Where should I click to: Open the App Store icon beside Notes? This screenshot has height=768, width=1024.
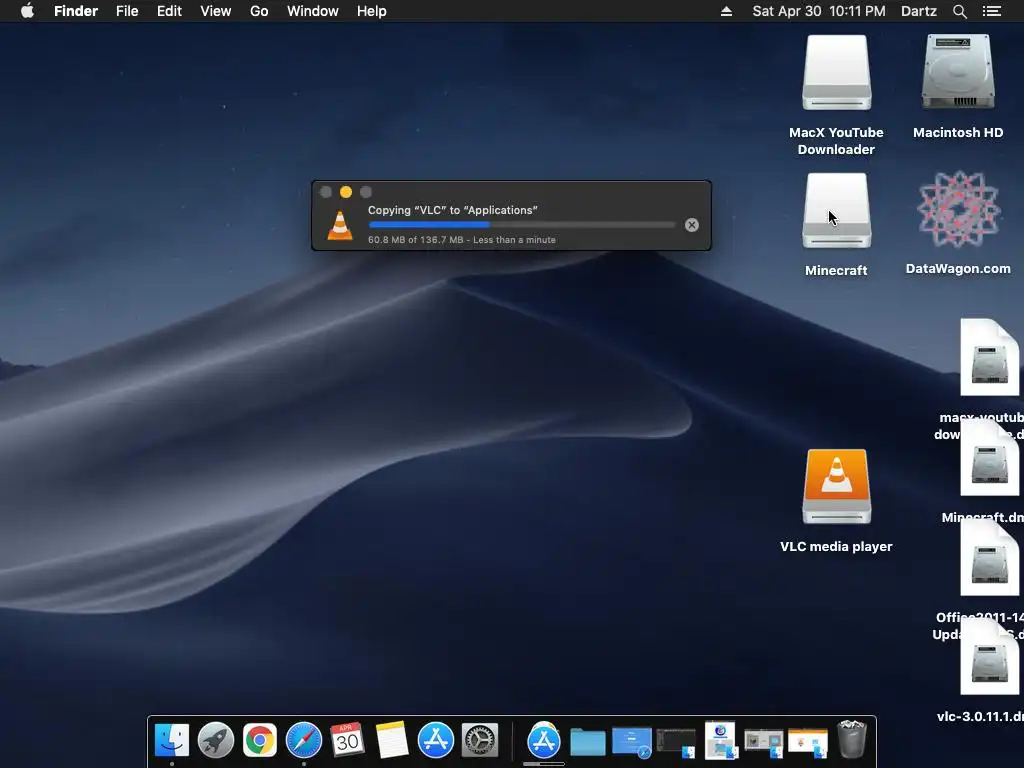[436, 740]
